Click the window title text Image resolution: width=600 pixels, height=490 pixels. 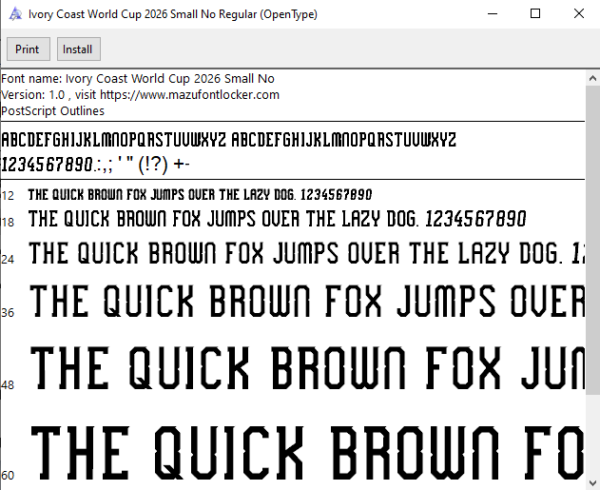173,14
